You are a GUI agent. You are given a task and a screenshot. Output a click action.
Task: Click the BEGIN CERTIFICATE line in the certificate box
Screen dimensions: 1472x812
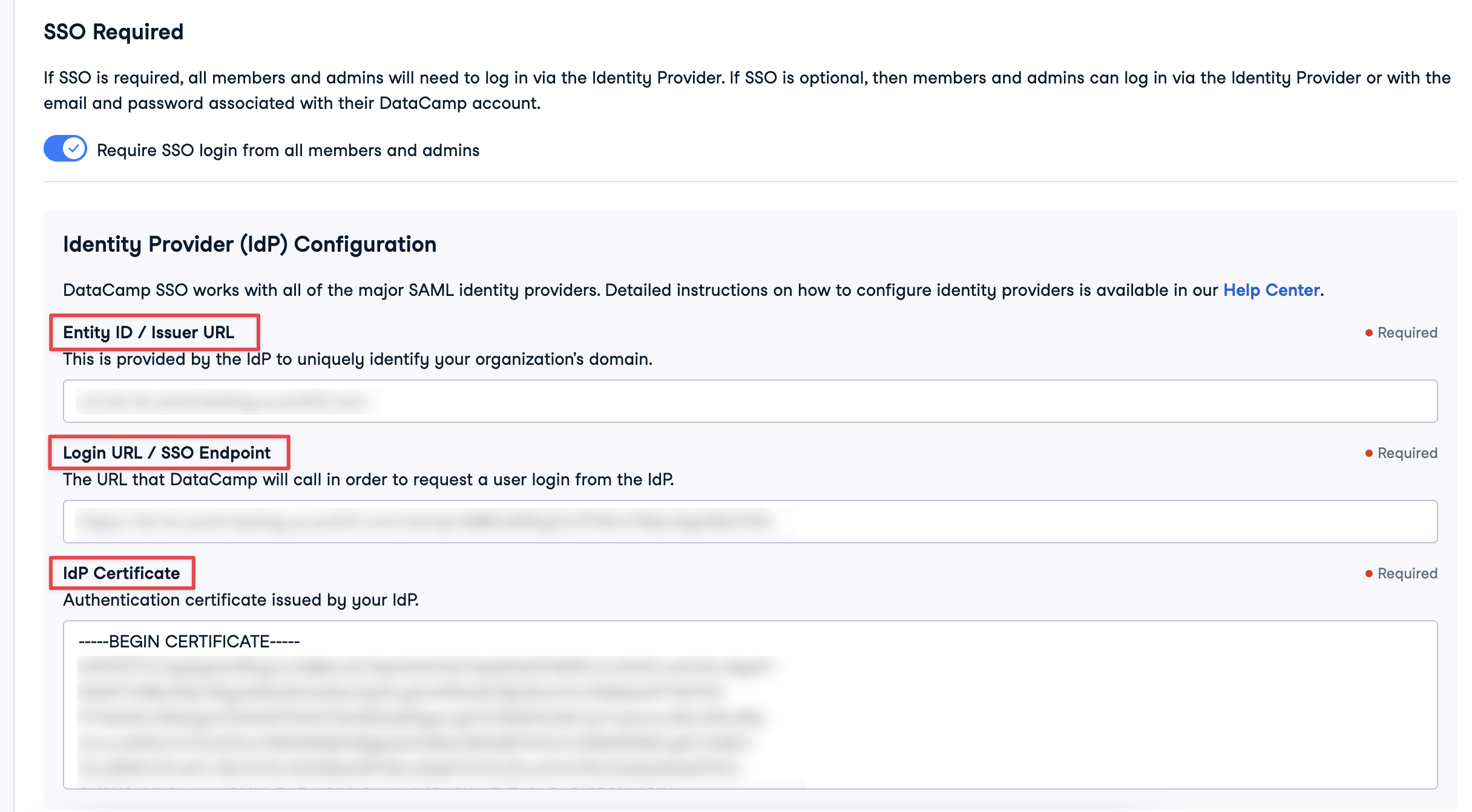coord(189,641)
